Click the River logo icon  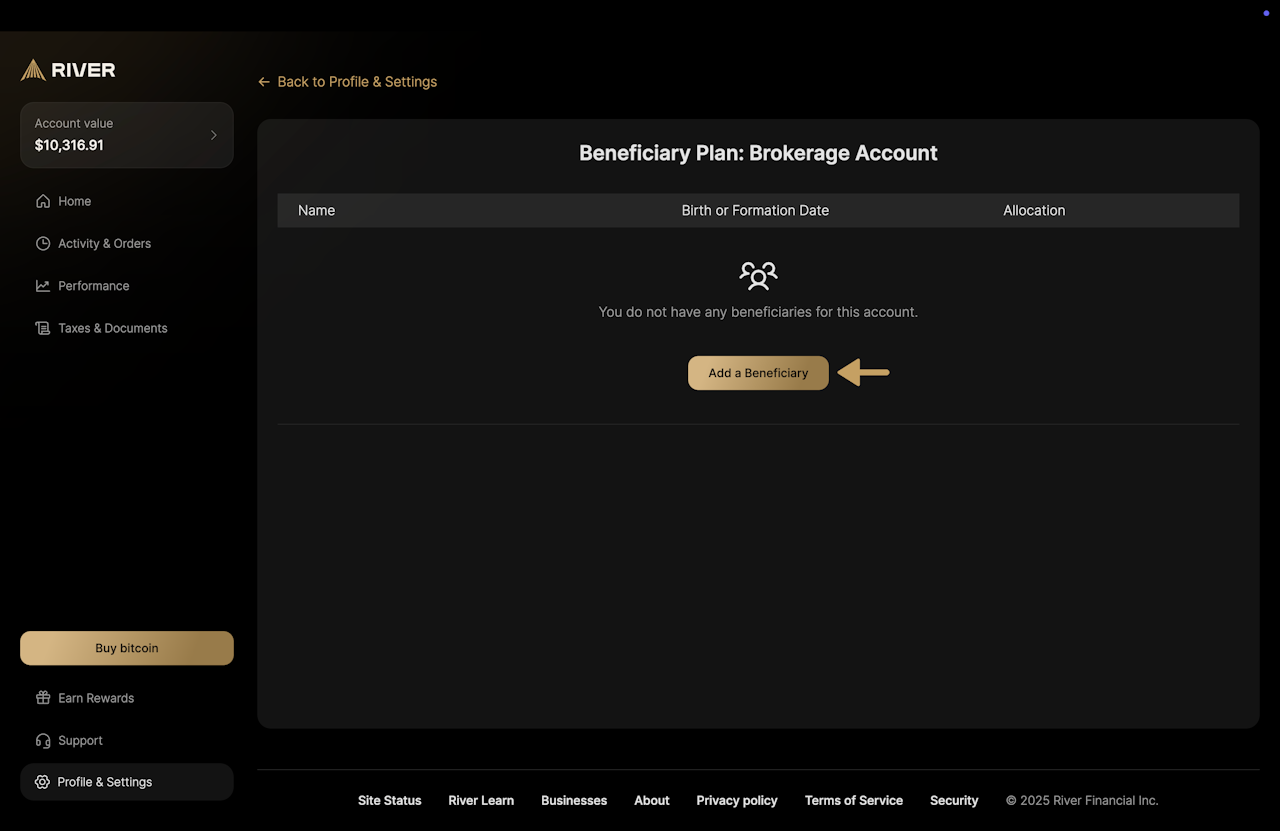[33, 70]
